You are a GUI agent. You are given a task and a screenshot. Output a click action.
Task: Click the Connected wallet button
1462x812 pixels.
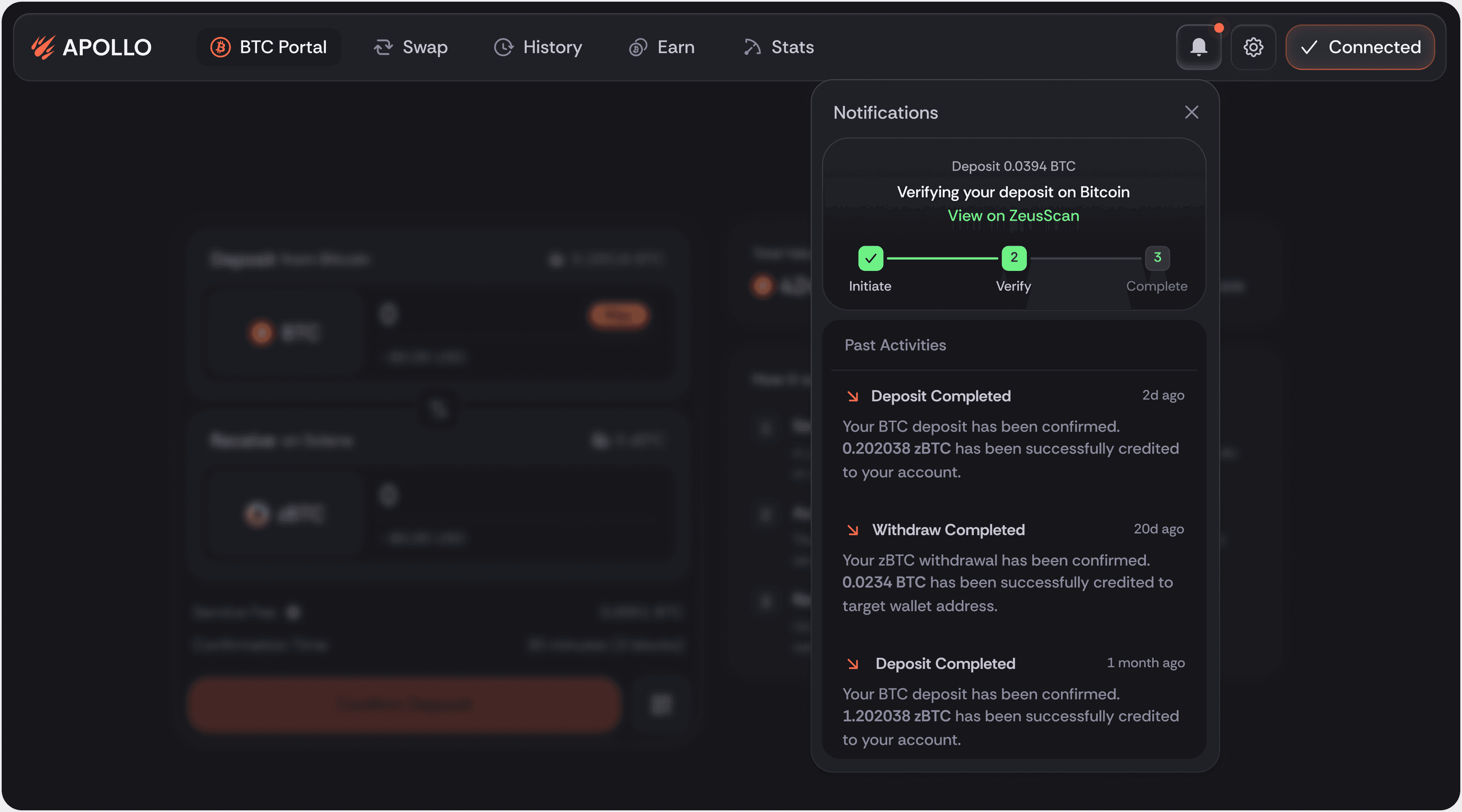pyautogui.click(x=1359, y=47)
